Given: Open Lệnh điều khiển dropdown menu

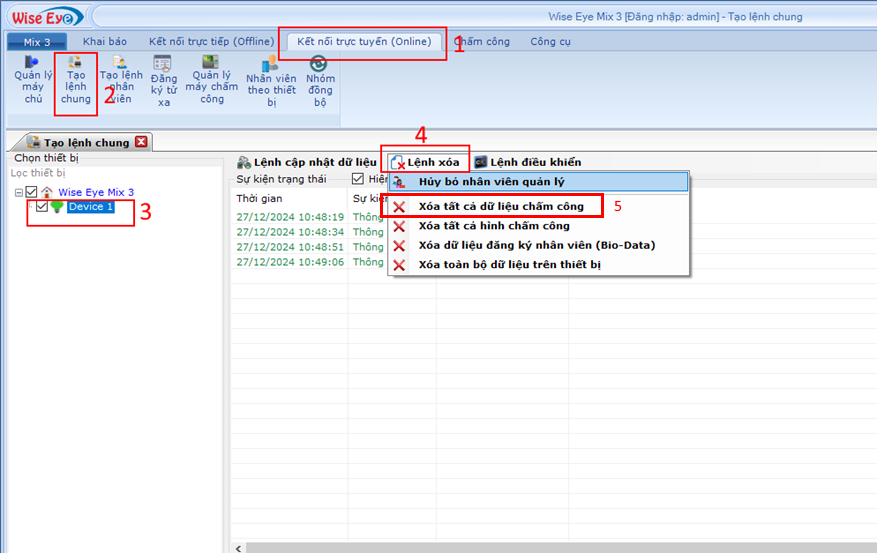Looking at the screenshot, I should tap(527, 162).
